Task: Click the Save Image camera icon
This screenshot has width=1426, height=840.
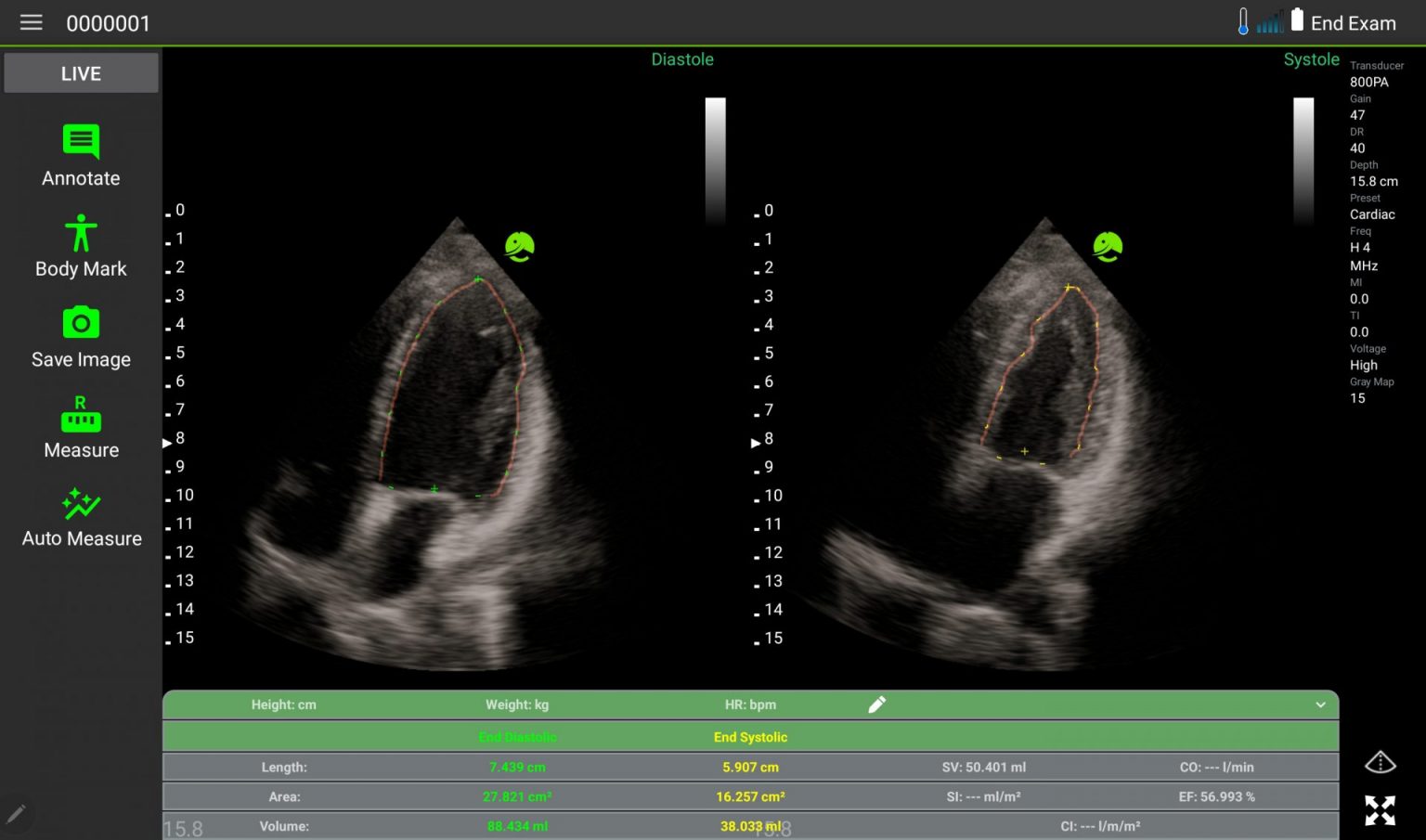Action: click(x=81, y=324)
